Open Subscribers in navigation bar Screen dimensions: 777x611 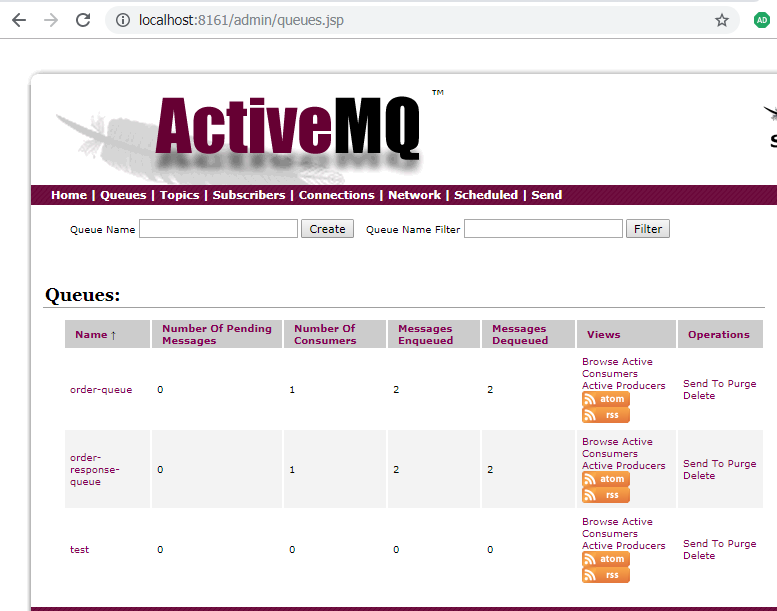(x=249, y=195)
